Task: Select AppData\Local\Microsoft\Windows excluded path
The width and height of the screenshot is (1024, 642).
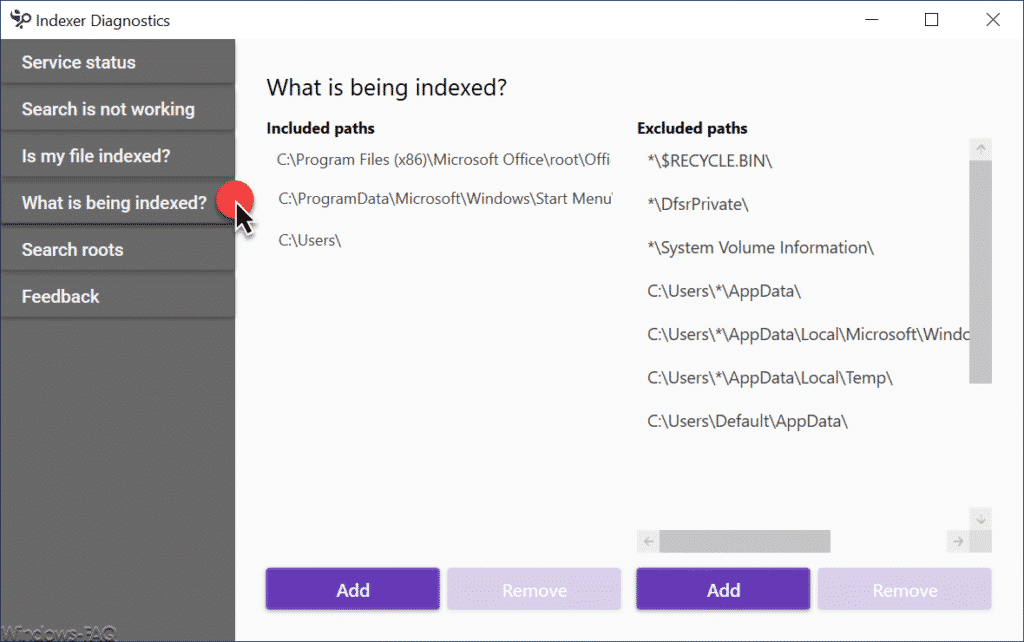Action: pos(808,334)
